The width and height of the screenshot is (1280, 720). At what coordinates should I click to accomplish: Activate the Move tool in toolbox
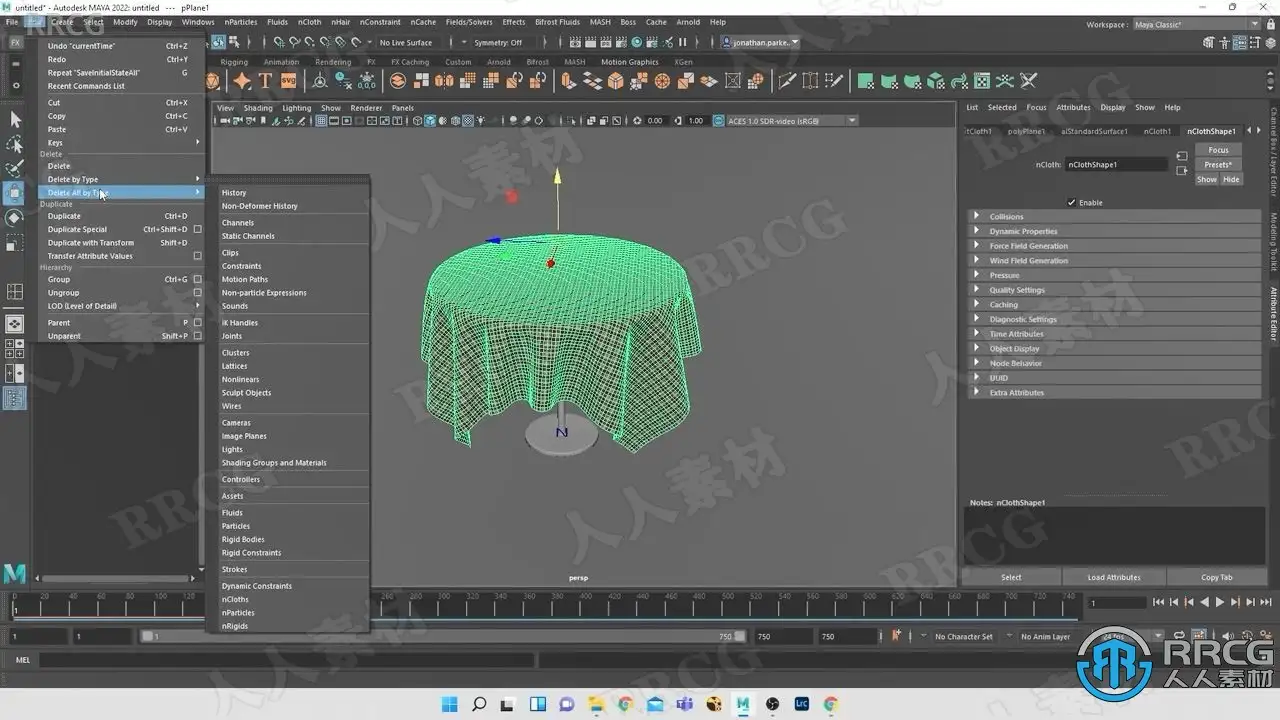click(15, 193)
